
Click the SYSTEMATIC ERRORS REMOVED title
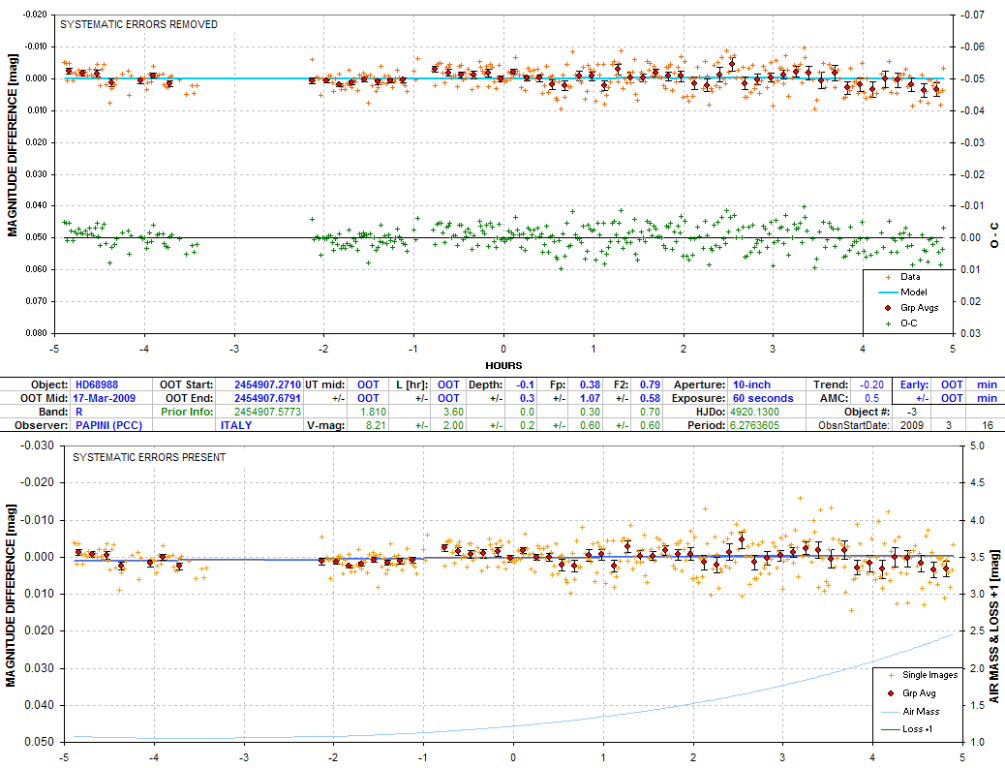139,24
